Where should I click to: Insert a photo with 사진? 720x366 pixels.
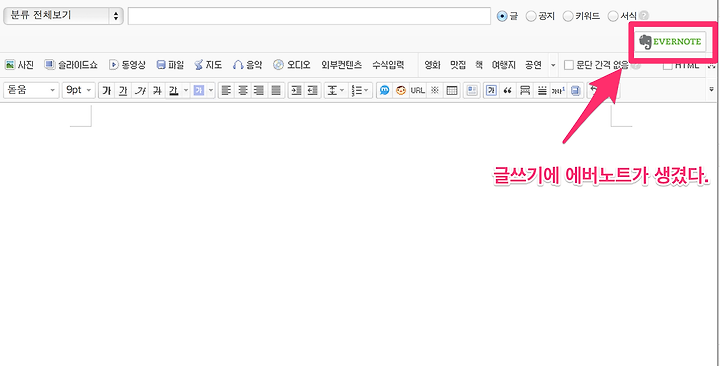point(19,65)
